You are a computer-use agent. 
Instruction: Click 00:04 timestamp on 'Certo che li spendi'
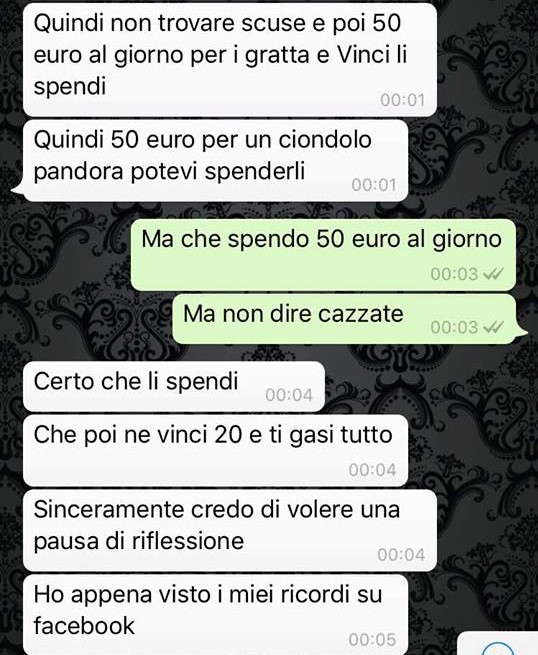pyautogui.click(x=289, y=395)
